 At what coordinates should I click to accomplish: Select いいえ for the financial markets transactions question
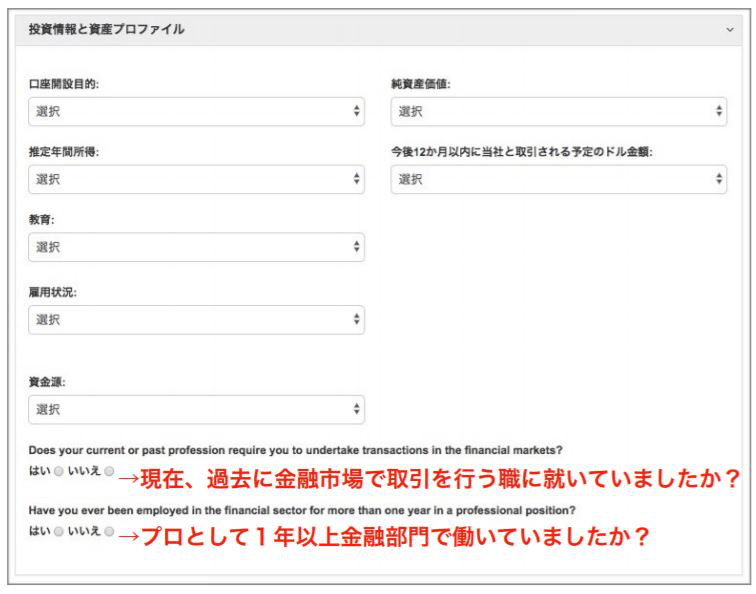pyautogui.click(x=110, y=471)
